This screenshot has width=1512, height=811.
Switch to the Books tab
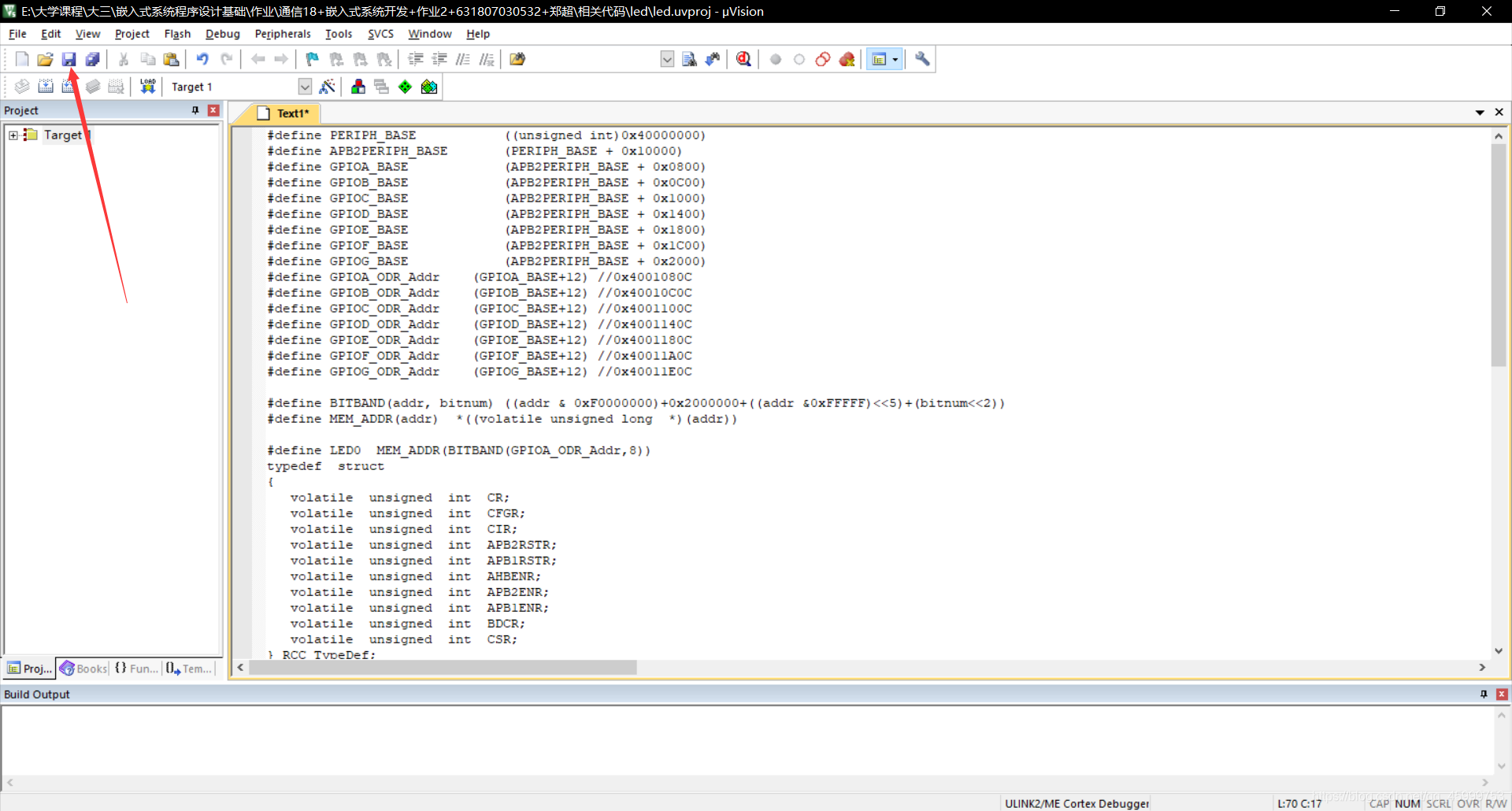pos(83,668)
